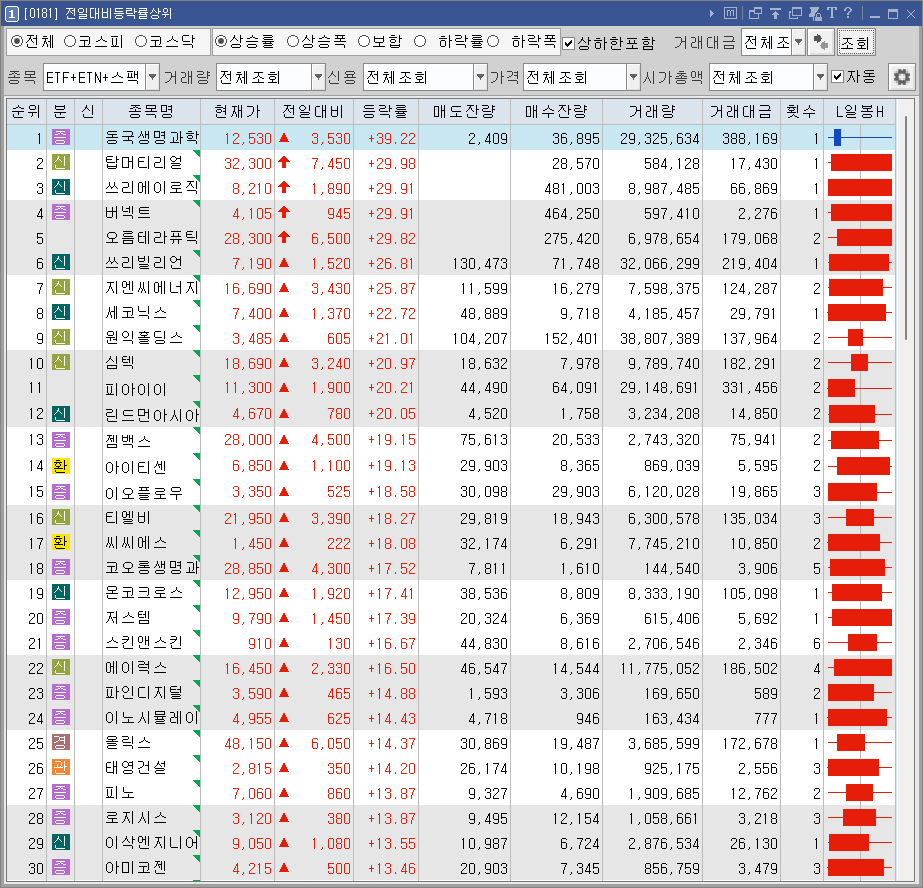Click the 'm' menu box icon in title bar

pos(730,13)
